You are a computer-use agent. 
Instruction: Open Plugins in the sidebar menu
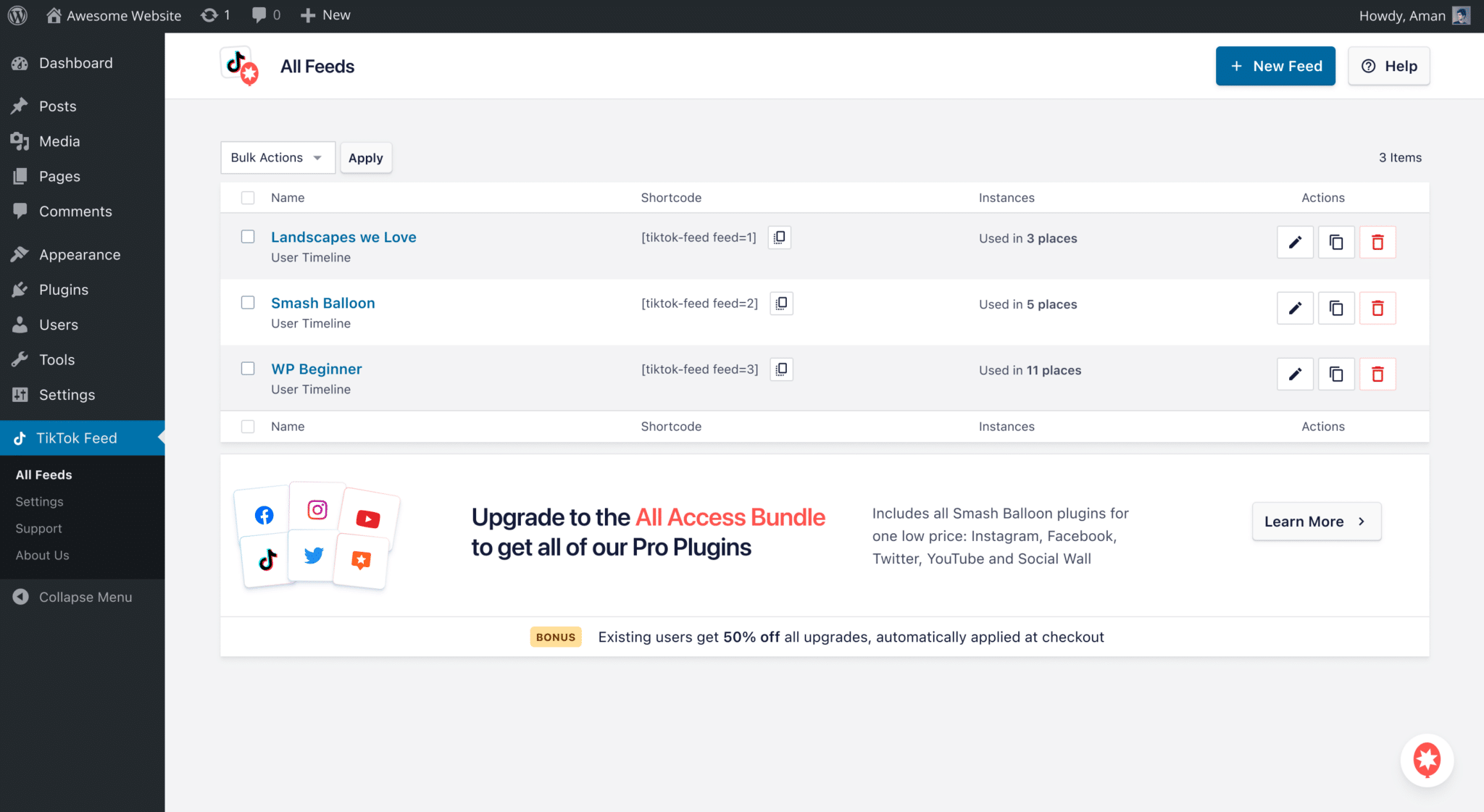64,290
